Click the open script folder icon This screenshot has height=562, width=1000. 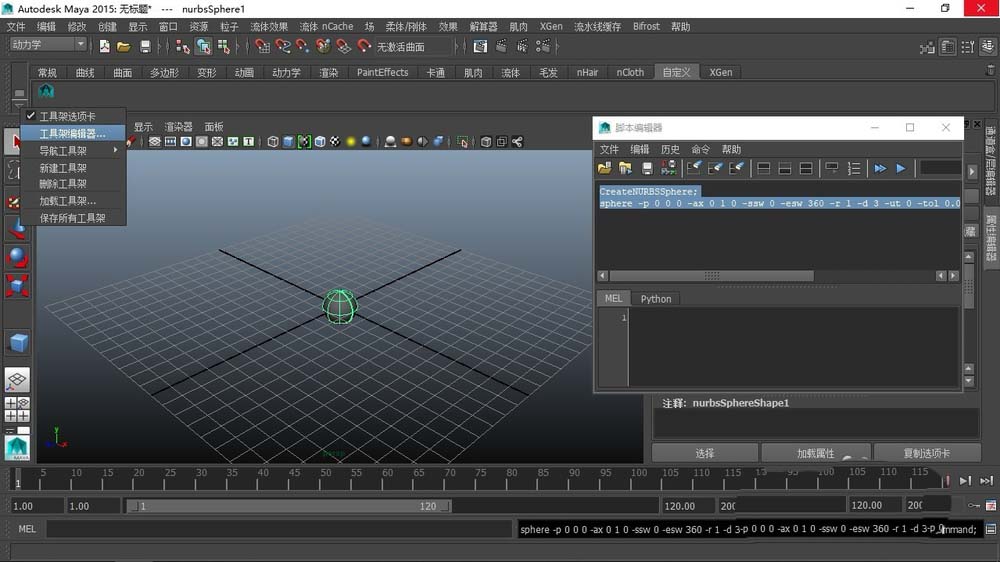point(605,168)
